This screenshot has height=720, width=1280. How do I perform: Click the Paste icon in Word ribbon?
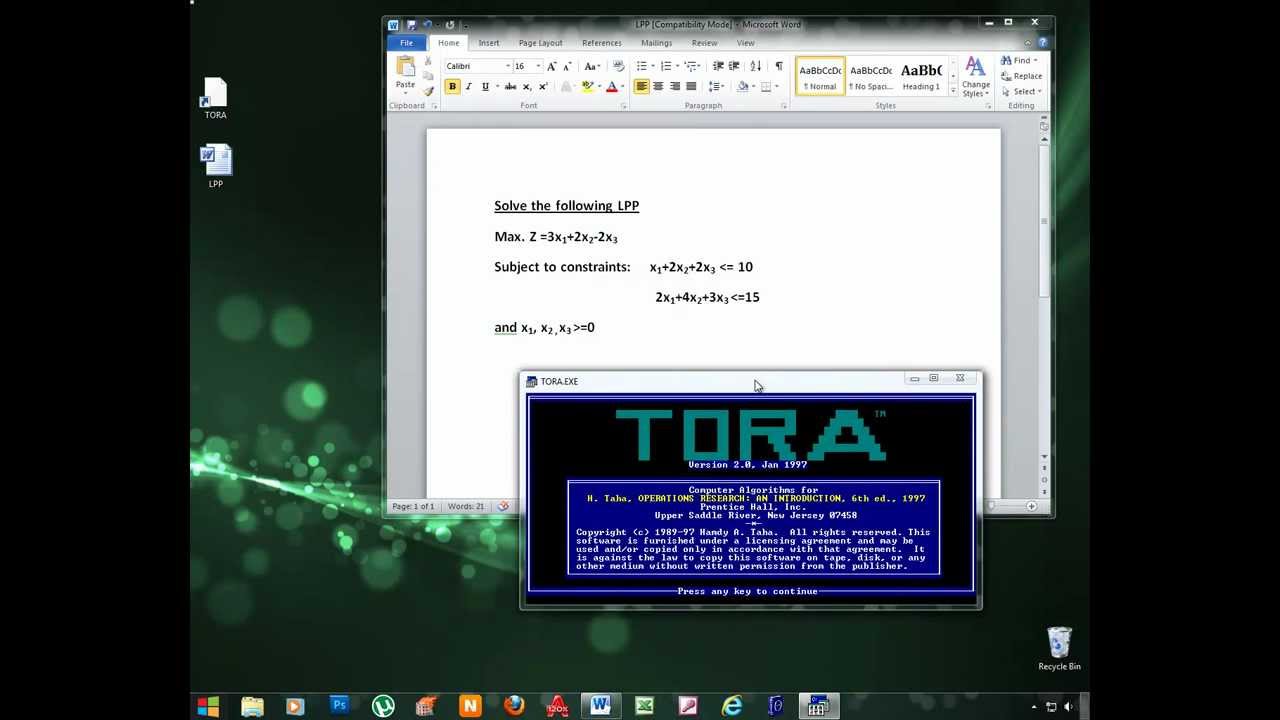coord(405,67)
